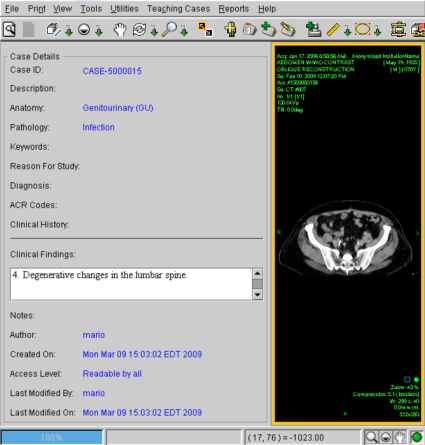
Task: Select the rotate/refresh arrows tool
Action: coord(139,29)
